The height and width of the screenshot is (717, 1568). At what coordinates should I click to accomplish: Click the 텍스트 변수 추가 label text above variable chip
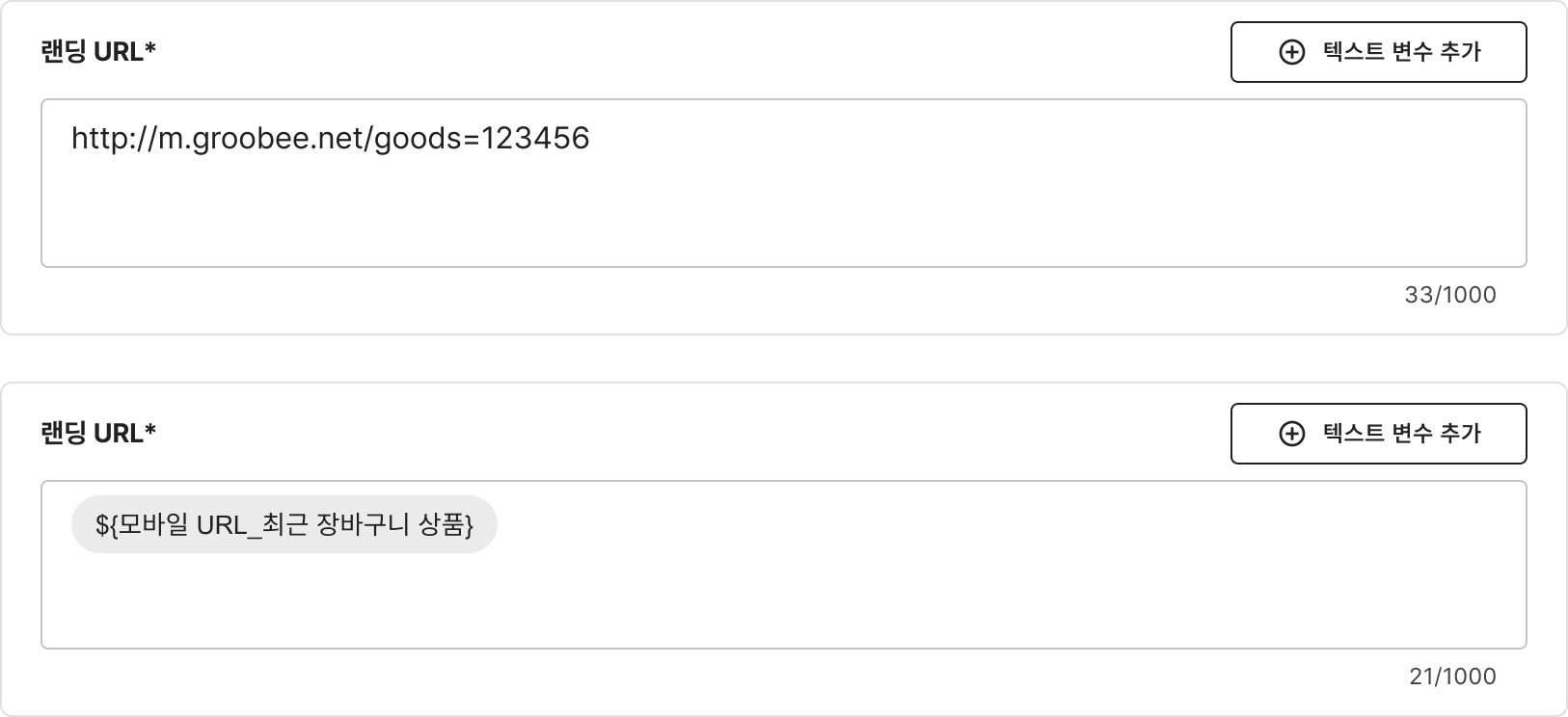(x=1402, y=434)
